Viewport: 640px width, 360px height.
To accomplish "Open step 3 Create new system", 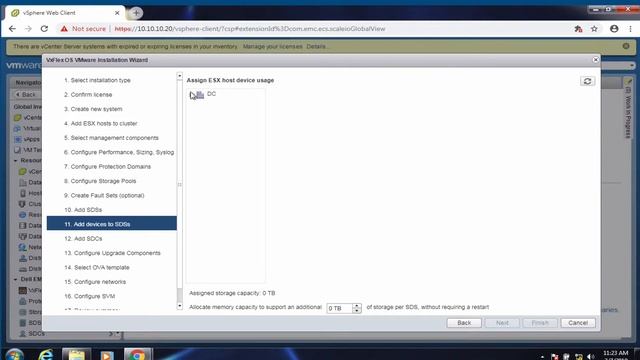I will click(x=93, y=109).
